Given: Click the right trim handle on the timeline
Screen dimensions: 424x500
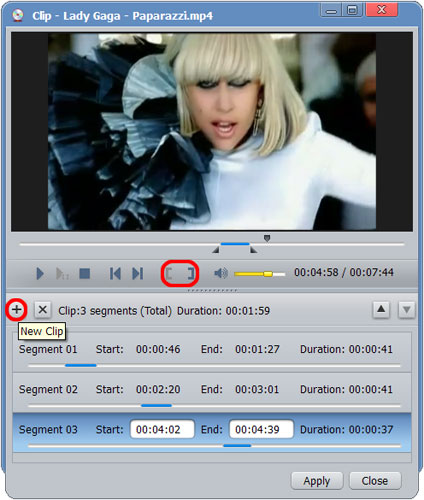Looking at the screenshot, I should point(254,250).
